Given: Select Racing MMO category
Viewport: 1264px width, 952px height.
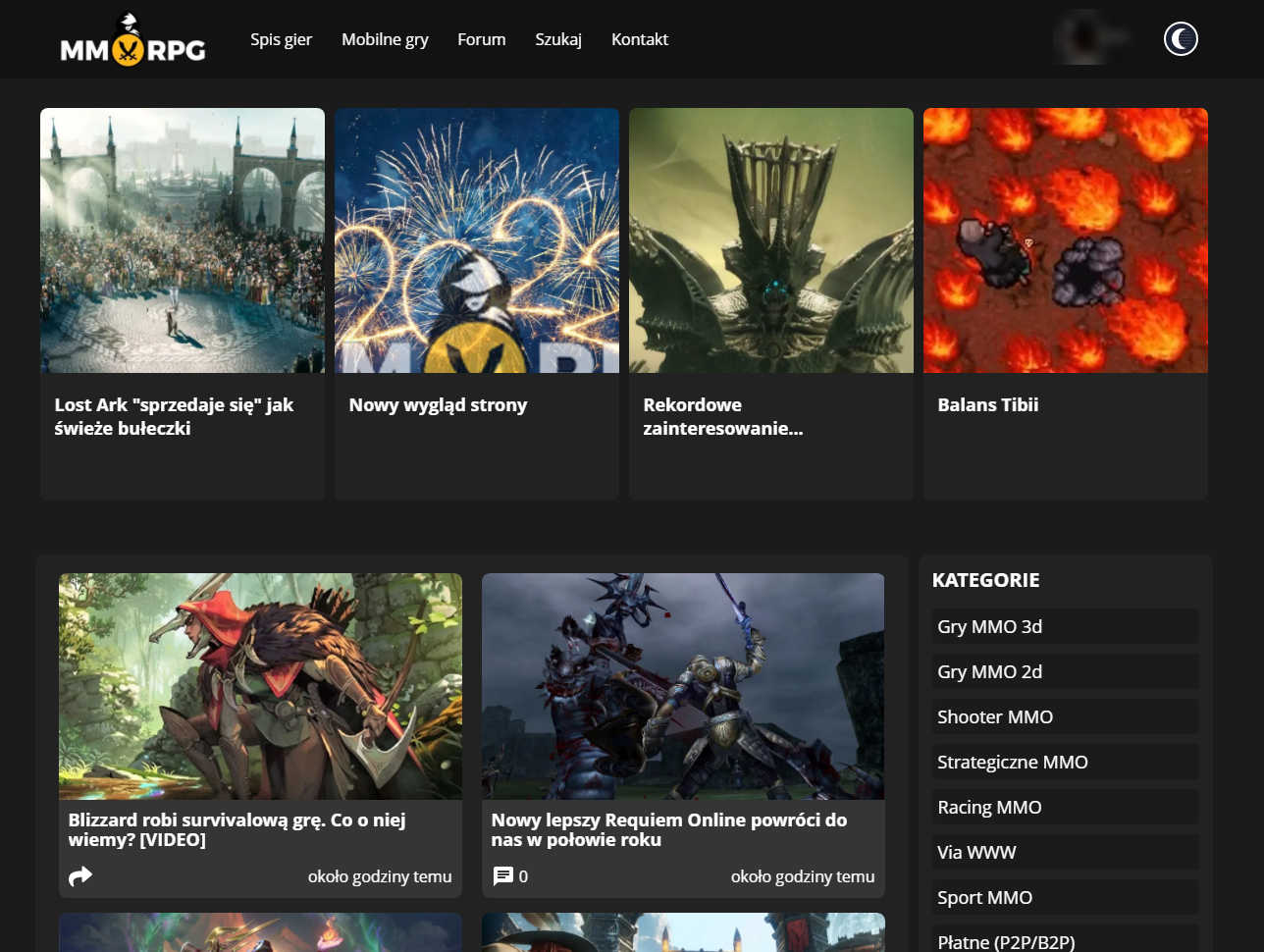Looking at the screenshot, I should (x=1065, y=807).
